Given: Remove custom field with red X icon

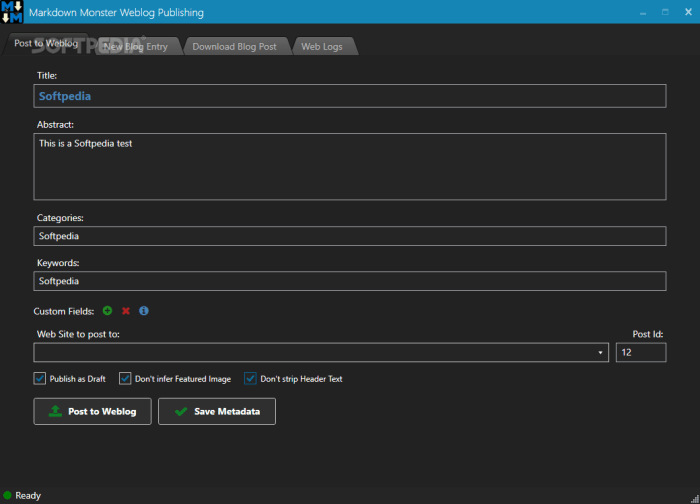Looking at the screenshot, I should click(x=126, y=311).
